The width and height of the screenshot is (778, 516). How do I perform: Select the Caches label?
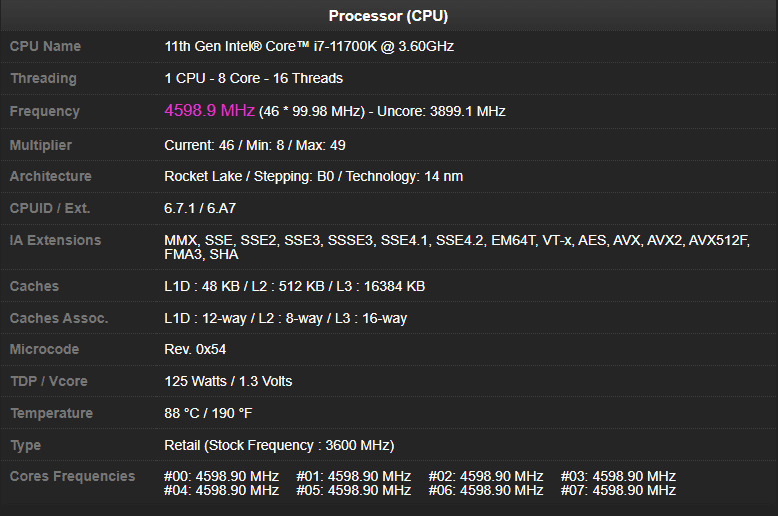pyautogui.click(x=34, y=286)
